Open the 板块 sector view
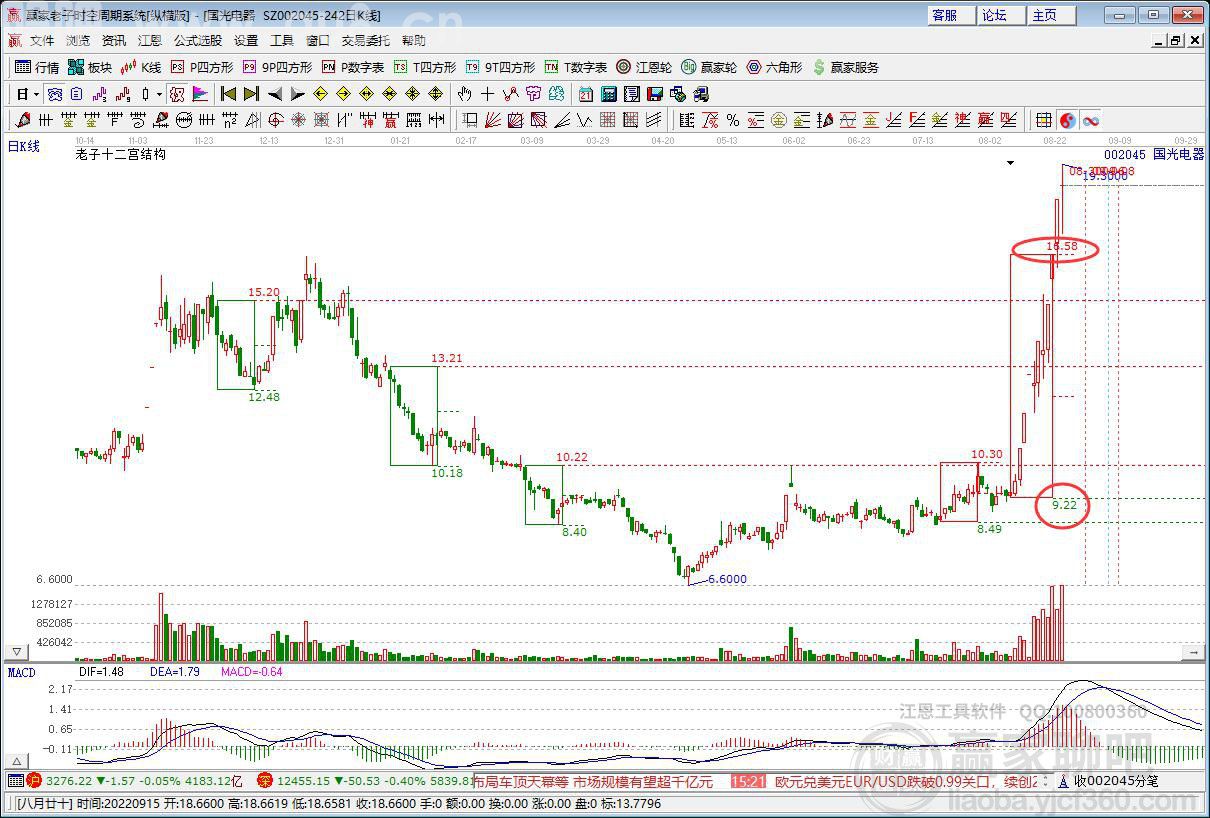Image resolution: width=1210 pixels, height=818 pixels. [x=90, y=67]
